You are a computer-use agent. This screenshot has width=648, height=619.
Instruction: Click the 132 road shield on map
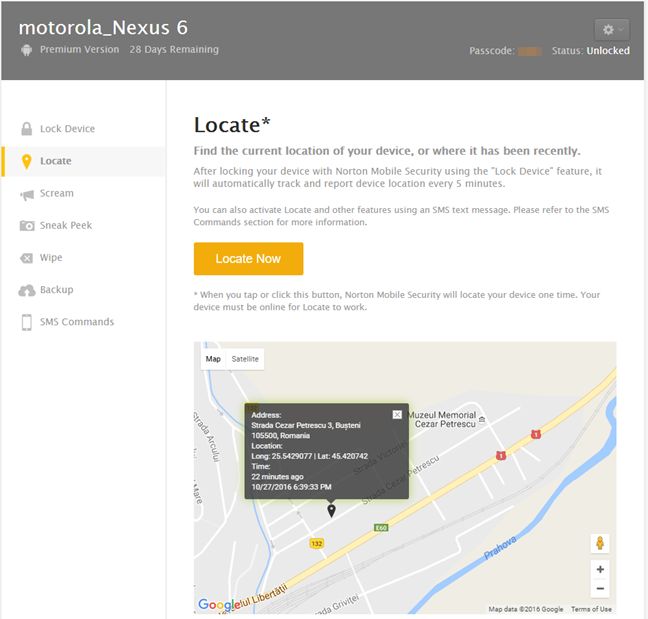317,543
